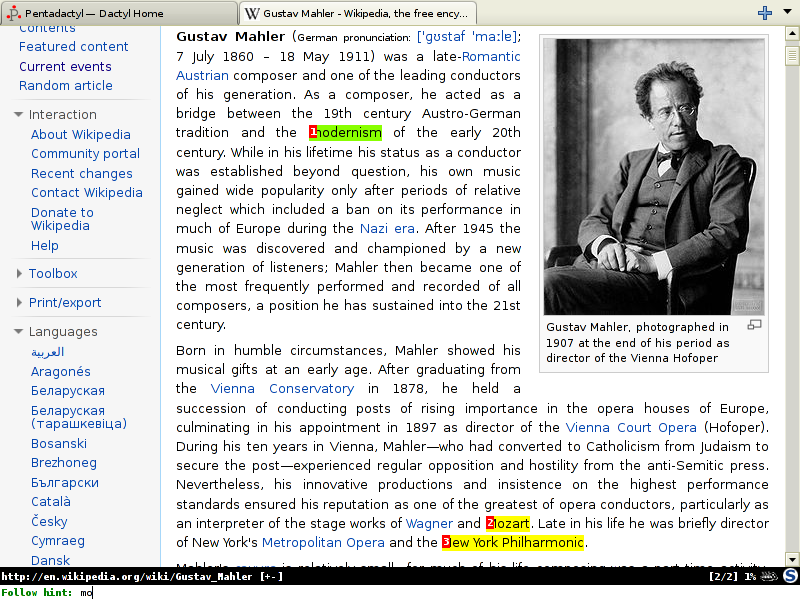
Task: Follow the highlighted Mozart hint link
Action: 508,523
